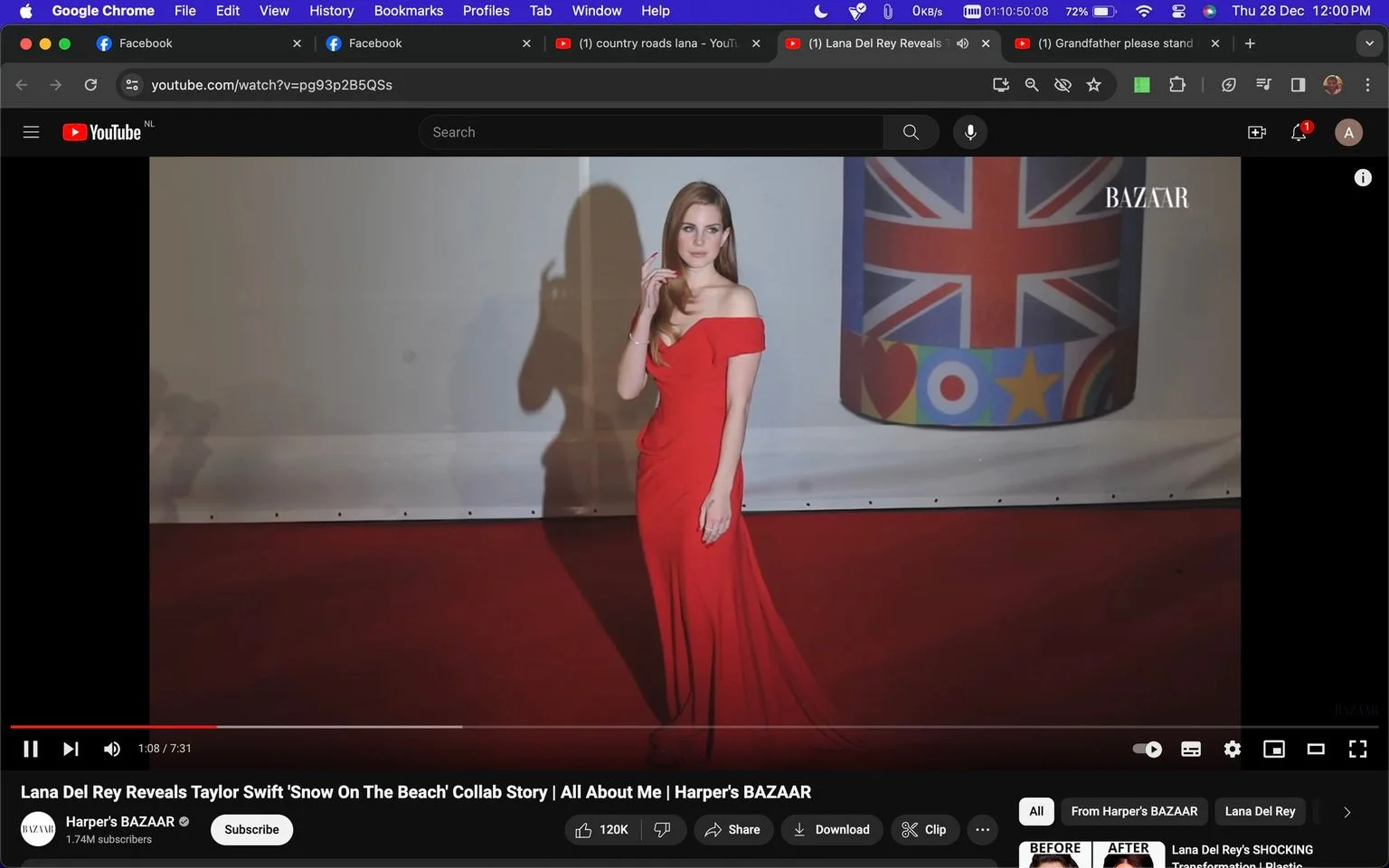
Task: Subscribe to Harper's BAZAAR
Action: (251, 830)
